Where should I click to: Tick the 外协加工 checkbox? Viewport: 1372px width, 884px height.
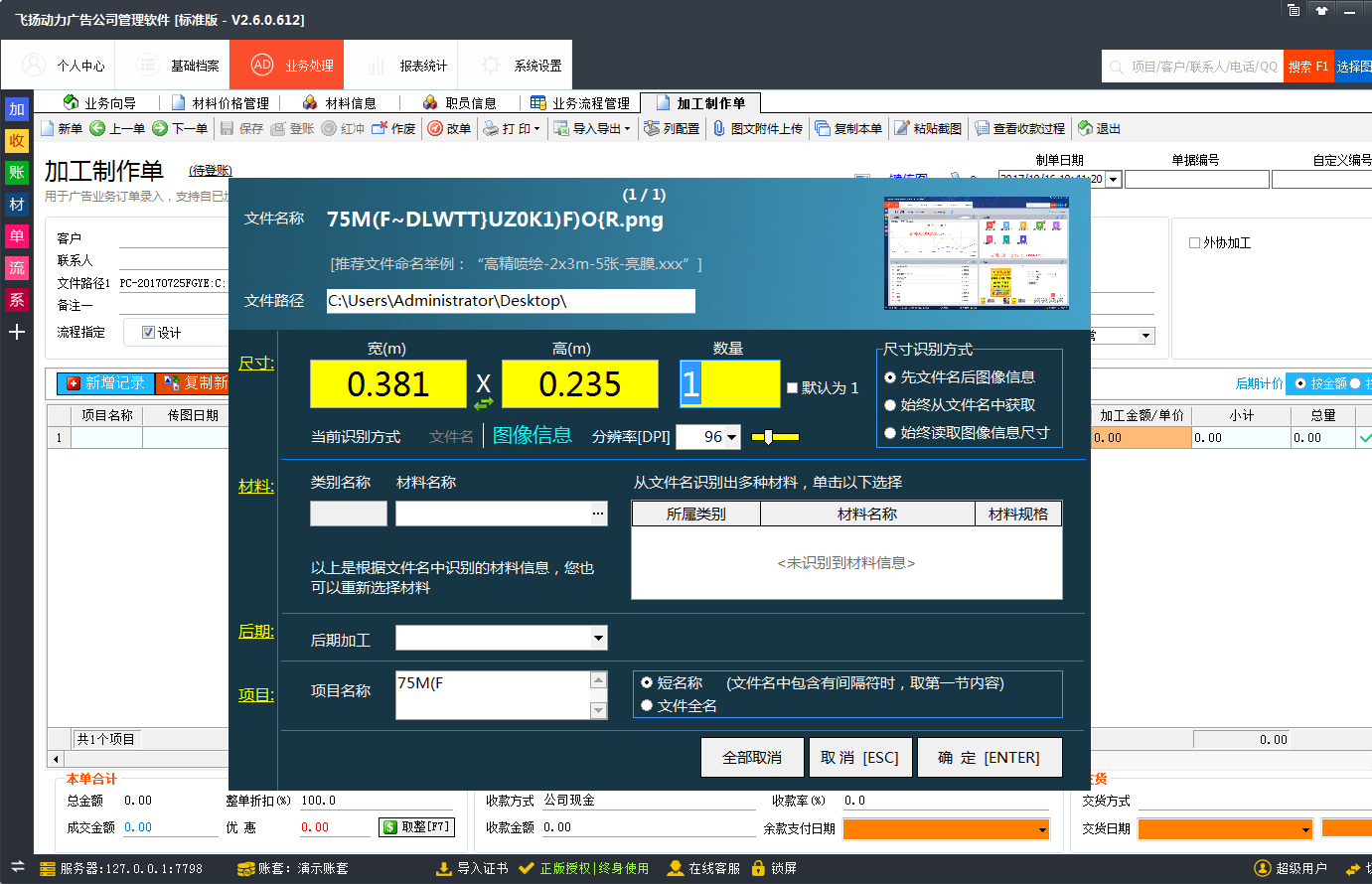click(1194, 243)
